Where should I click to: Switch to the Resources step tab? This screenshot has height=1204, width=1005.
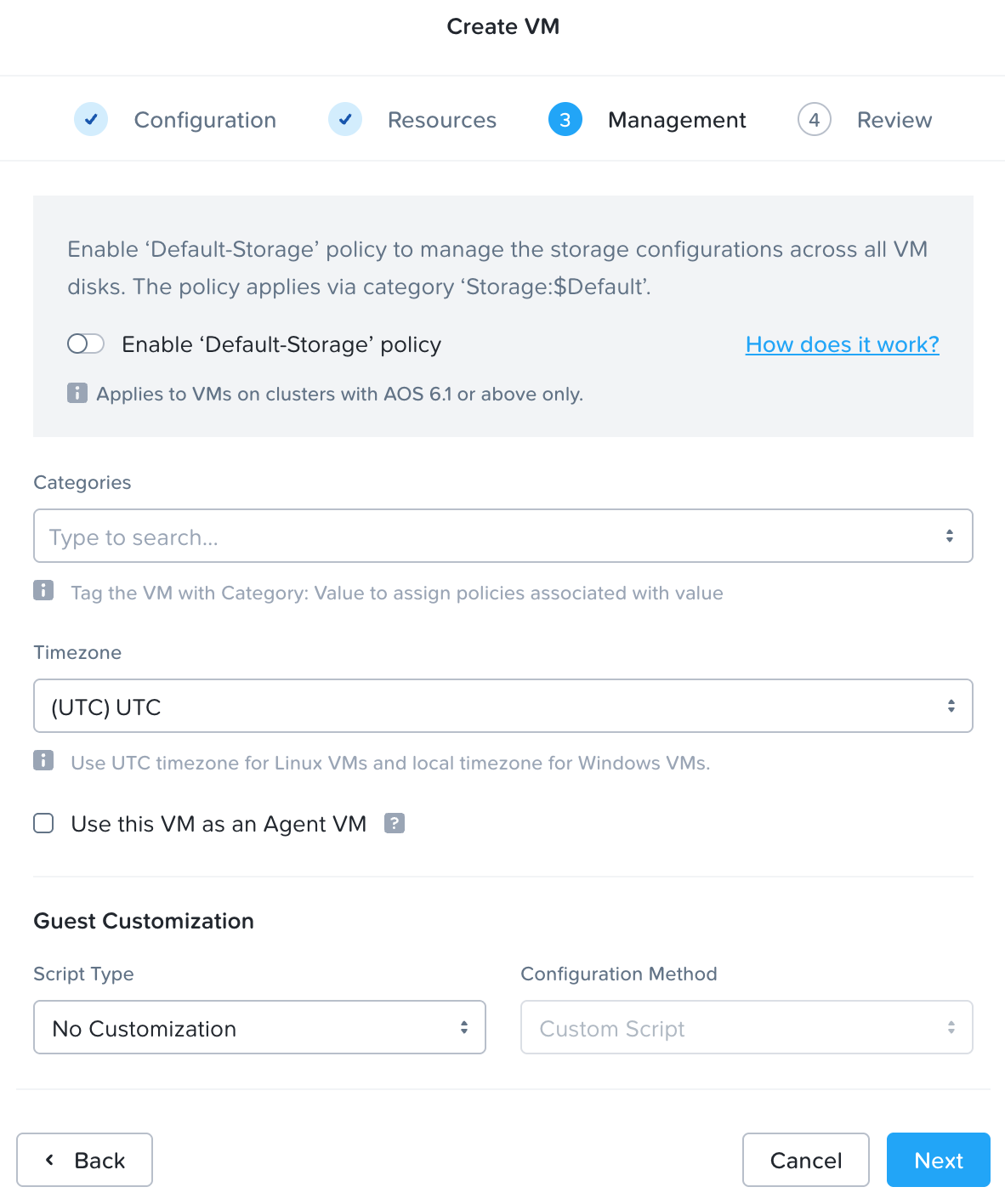(x=441, y=120)
